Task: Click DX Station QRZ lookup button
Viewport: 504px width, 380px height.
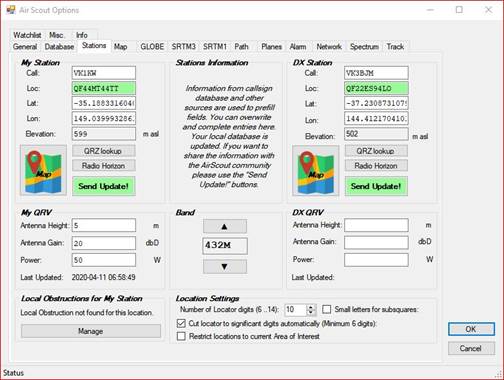Action: (x=376, y=151)
